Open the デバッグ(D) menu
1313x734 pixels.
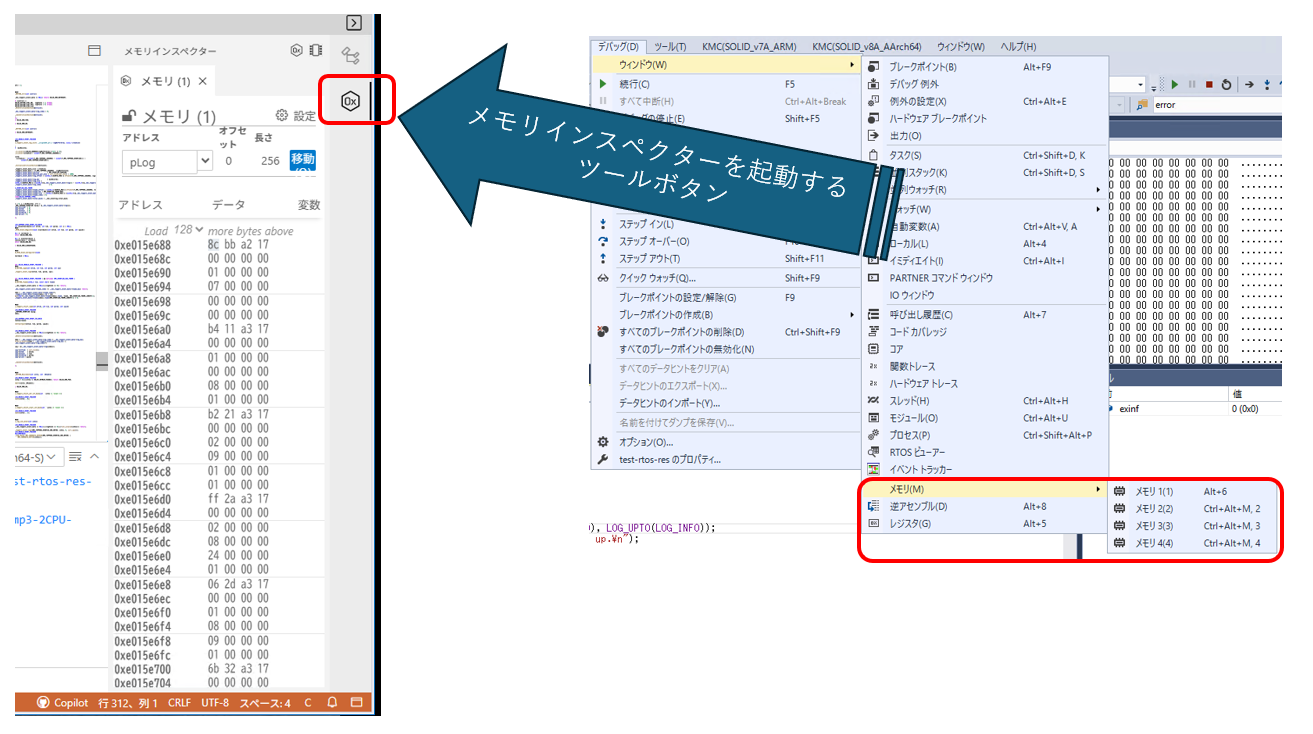[618, 47]
